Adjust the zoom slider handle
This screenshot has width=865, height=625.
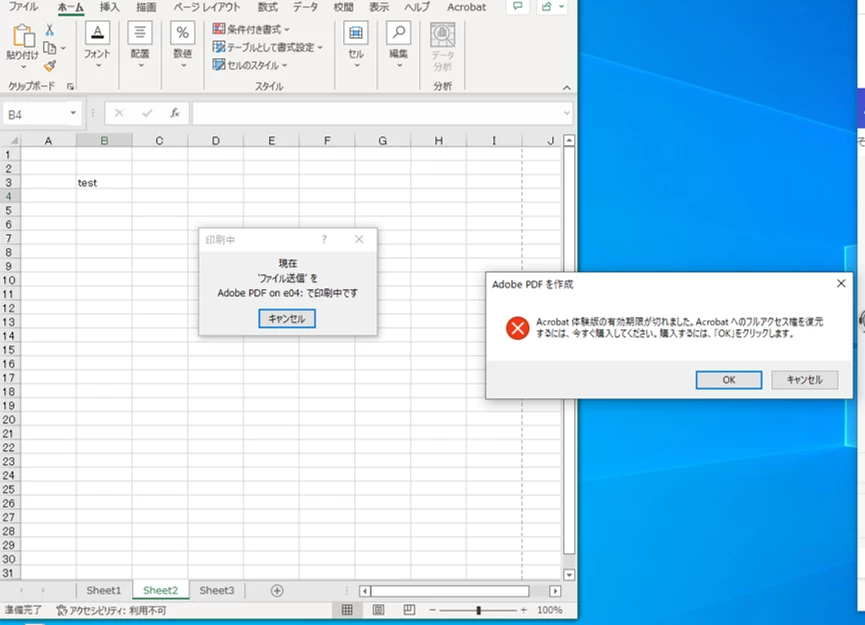(479, 610)
